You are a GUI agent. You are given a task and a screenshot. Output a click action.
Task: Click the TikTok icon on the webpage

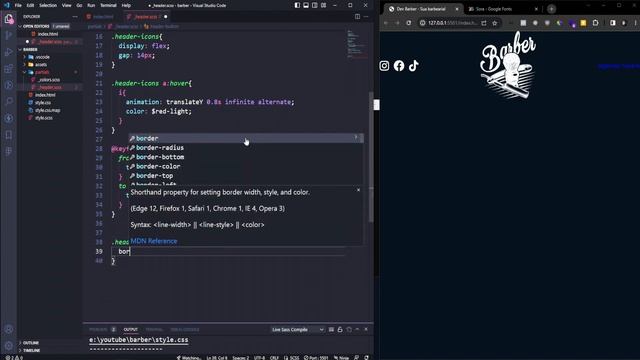pyautogui.click(x=413, y=66)
